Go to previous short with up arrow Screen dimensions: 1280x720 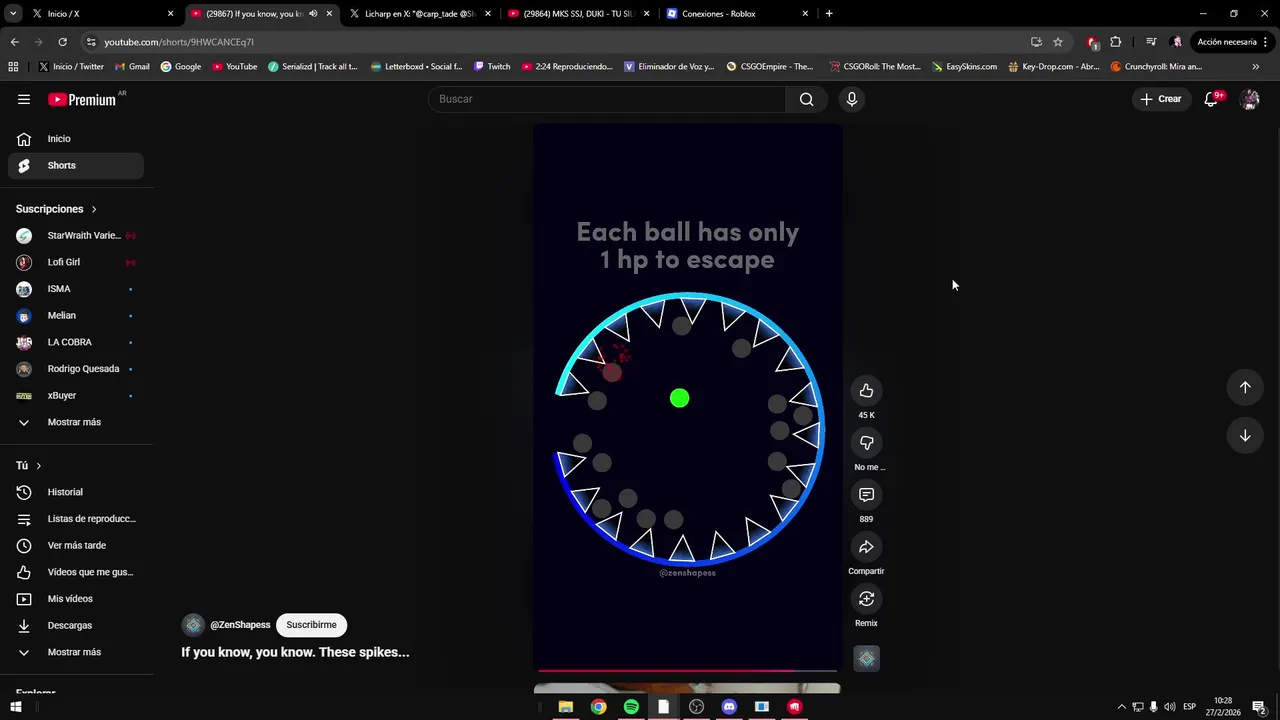1245,387
